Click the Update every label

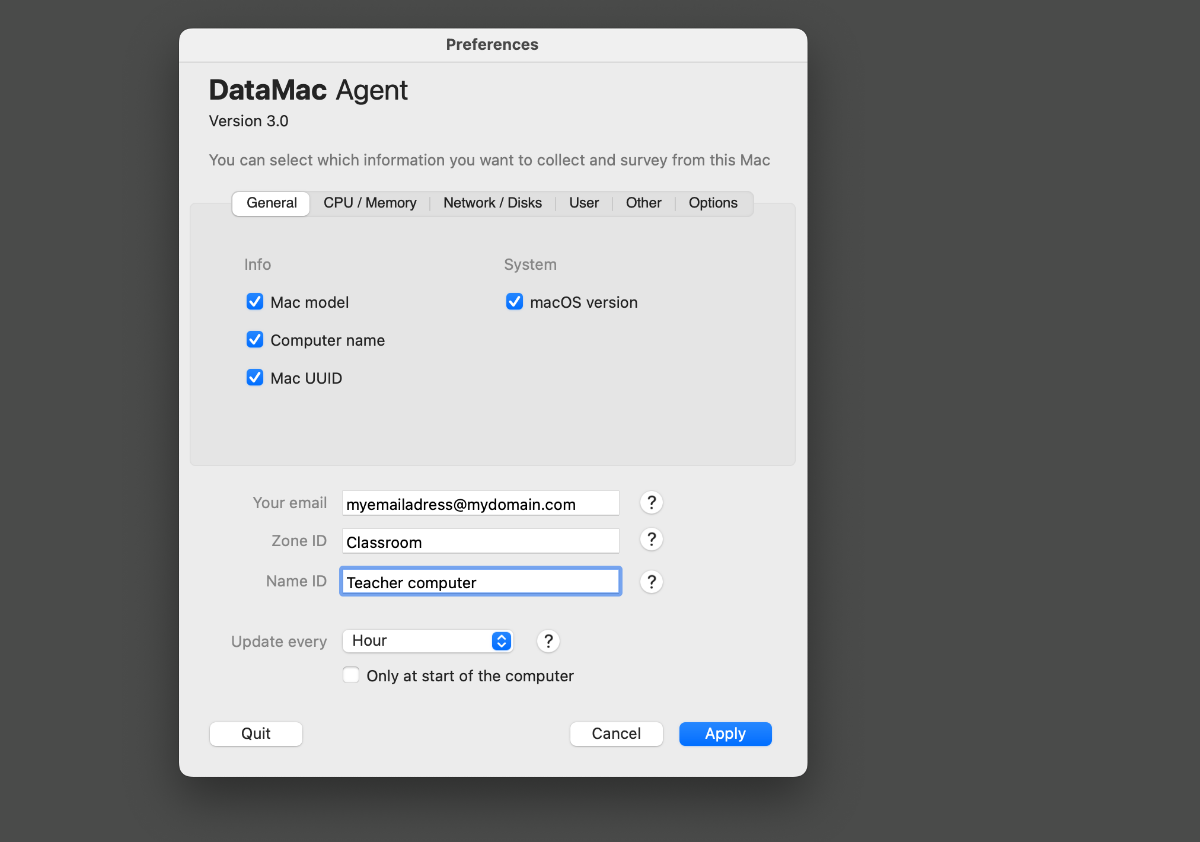click(x=279, y=642)
